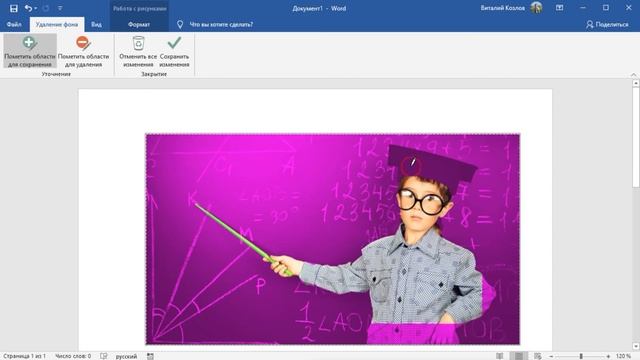Image resolution: width=640 pixels, height=360 pixels.
Task: Switch to Print Layout view
Action: pos(518,356)
